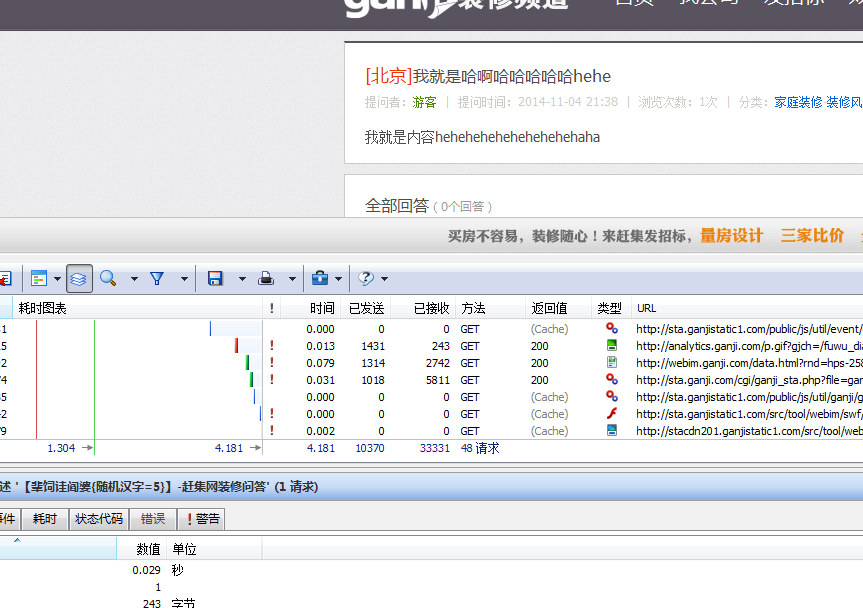The width and height of the screenshot is (863, 608).
Task: Click the Help question mark icon
Action: (x=365, y=278)
